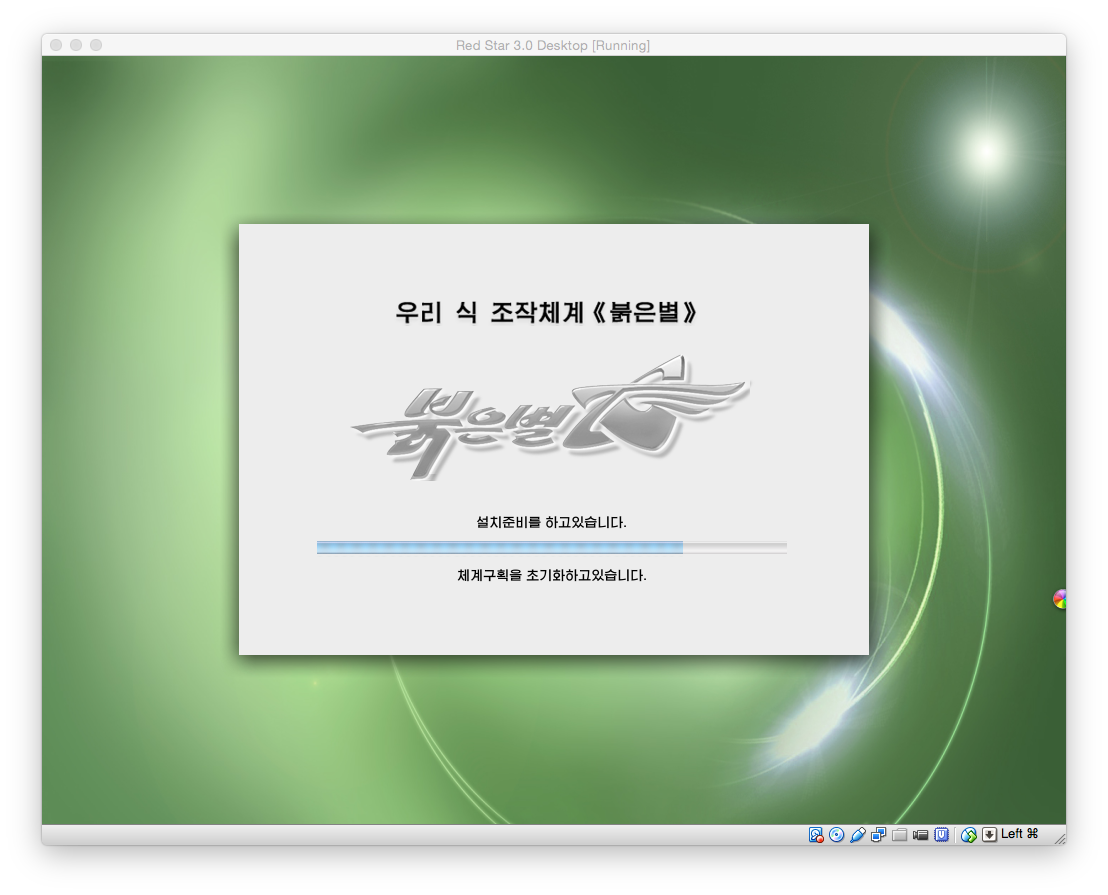Click the window resize grip corner
Image resolution: width=1108 pixels, height=895 pixels.
(1058, 837)
